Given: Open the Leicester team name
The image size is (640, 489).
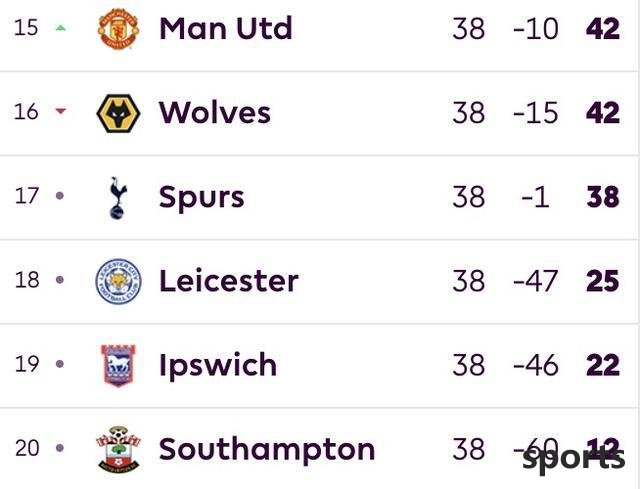Looking at the screenshot, I should [229, 281].
